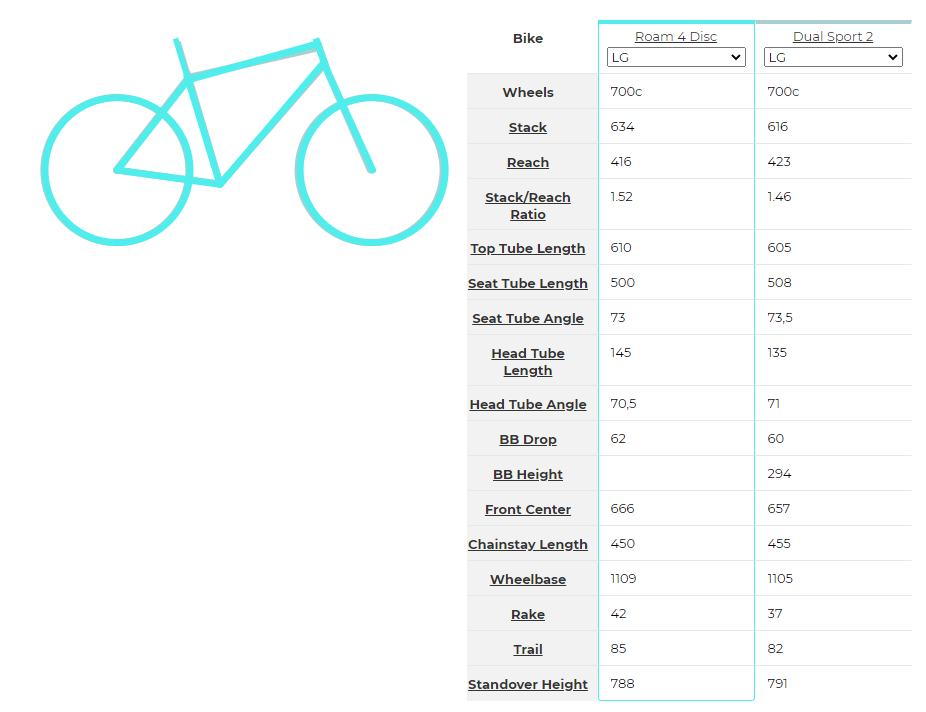926x712 pixels.
Task: Click the Bike column header label
Action: (x=528, y=38)
